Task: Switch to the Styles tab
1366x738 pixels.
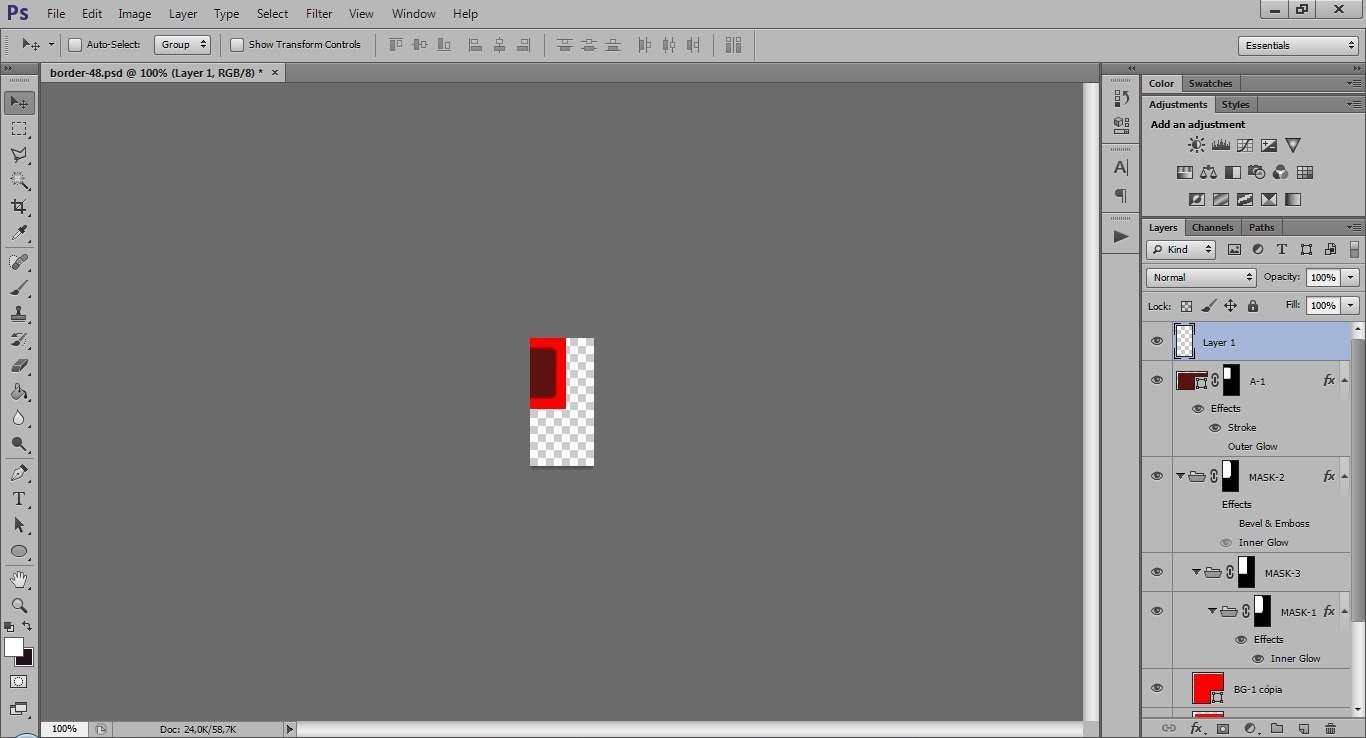Action: 1235,105
